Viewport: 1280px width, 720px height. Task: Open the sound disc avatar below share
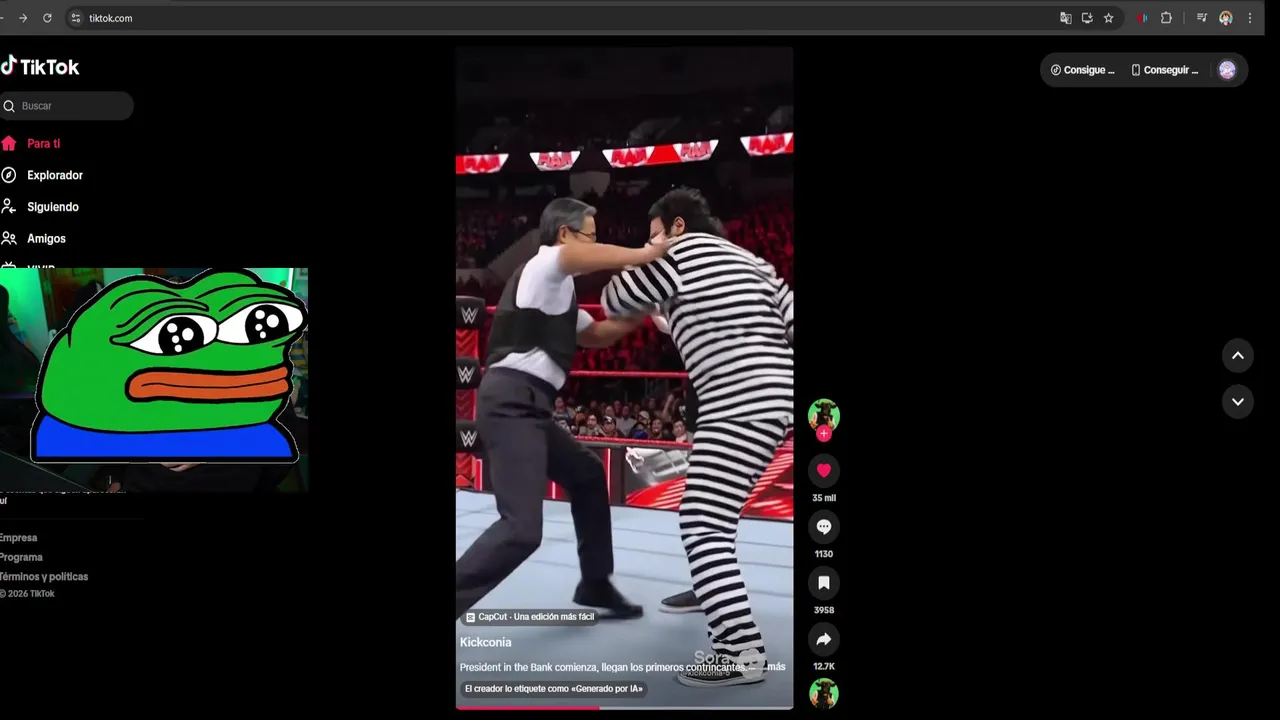(x=824, y=693)
